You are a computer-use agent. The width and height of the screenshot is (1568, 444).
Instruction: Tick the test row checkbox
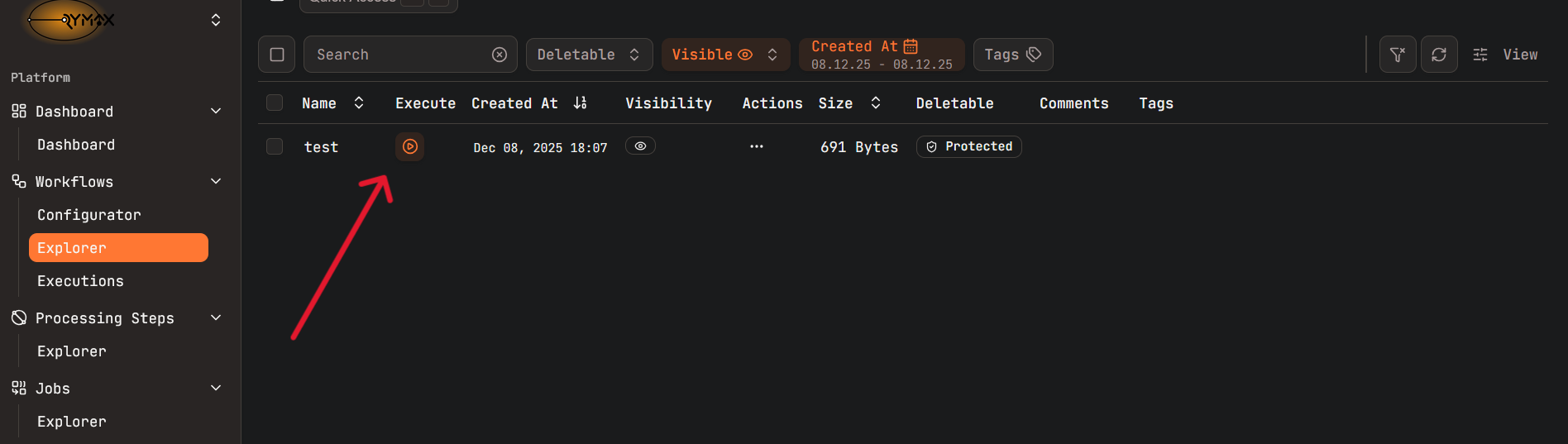pyautogui.click(x=275, y=146)
